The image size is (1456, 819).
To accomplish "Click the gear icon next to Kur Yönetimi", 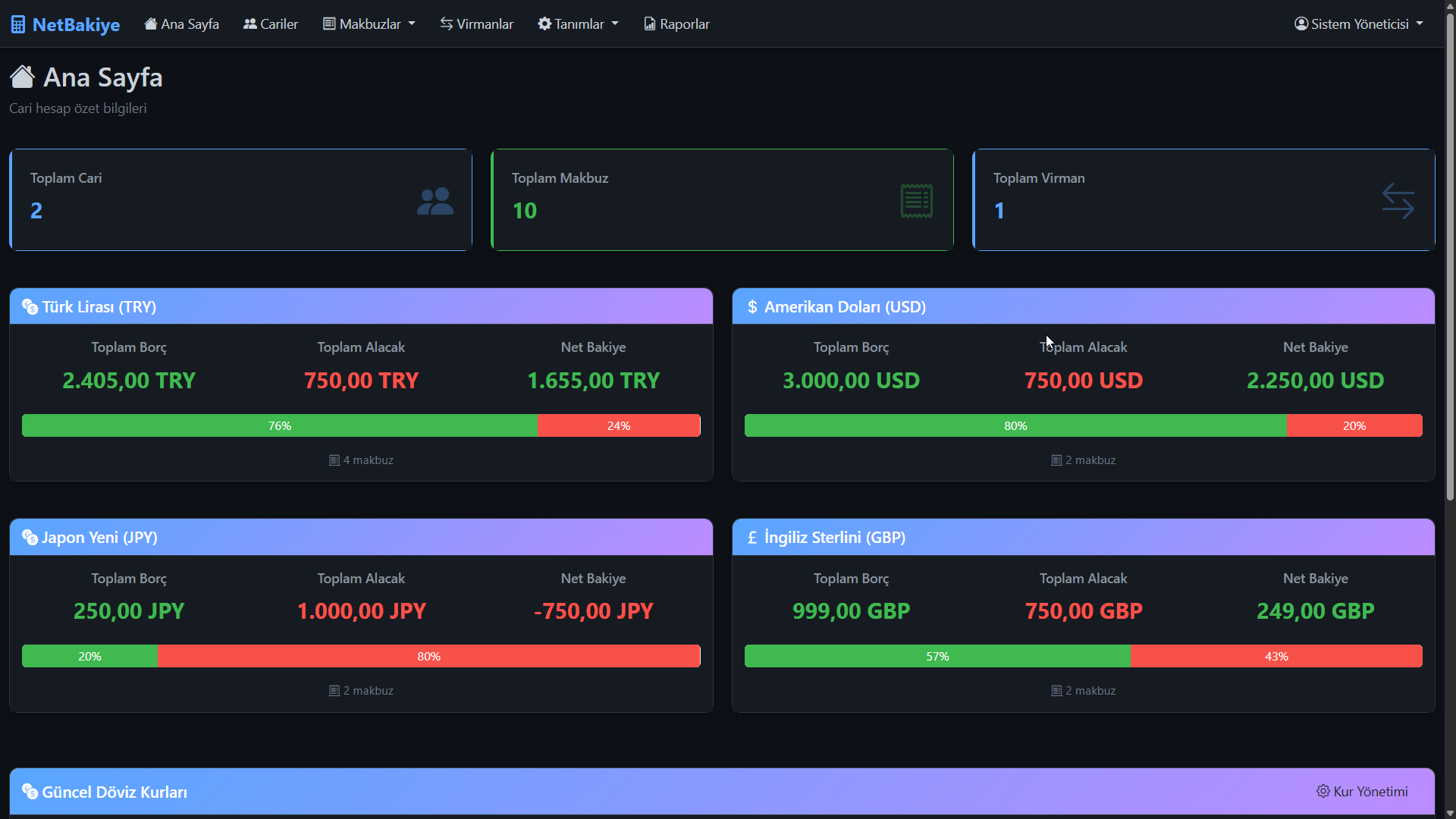I will click(1323, 791).
